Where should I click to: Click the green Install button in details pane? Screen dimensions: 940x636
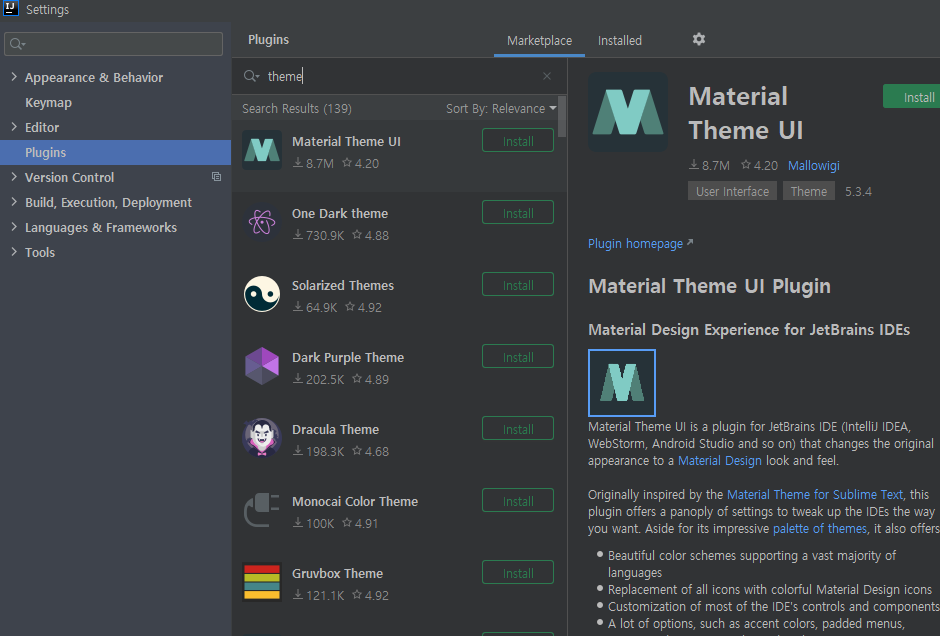[912, 97]
